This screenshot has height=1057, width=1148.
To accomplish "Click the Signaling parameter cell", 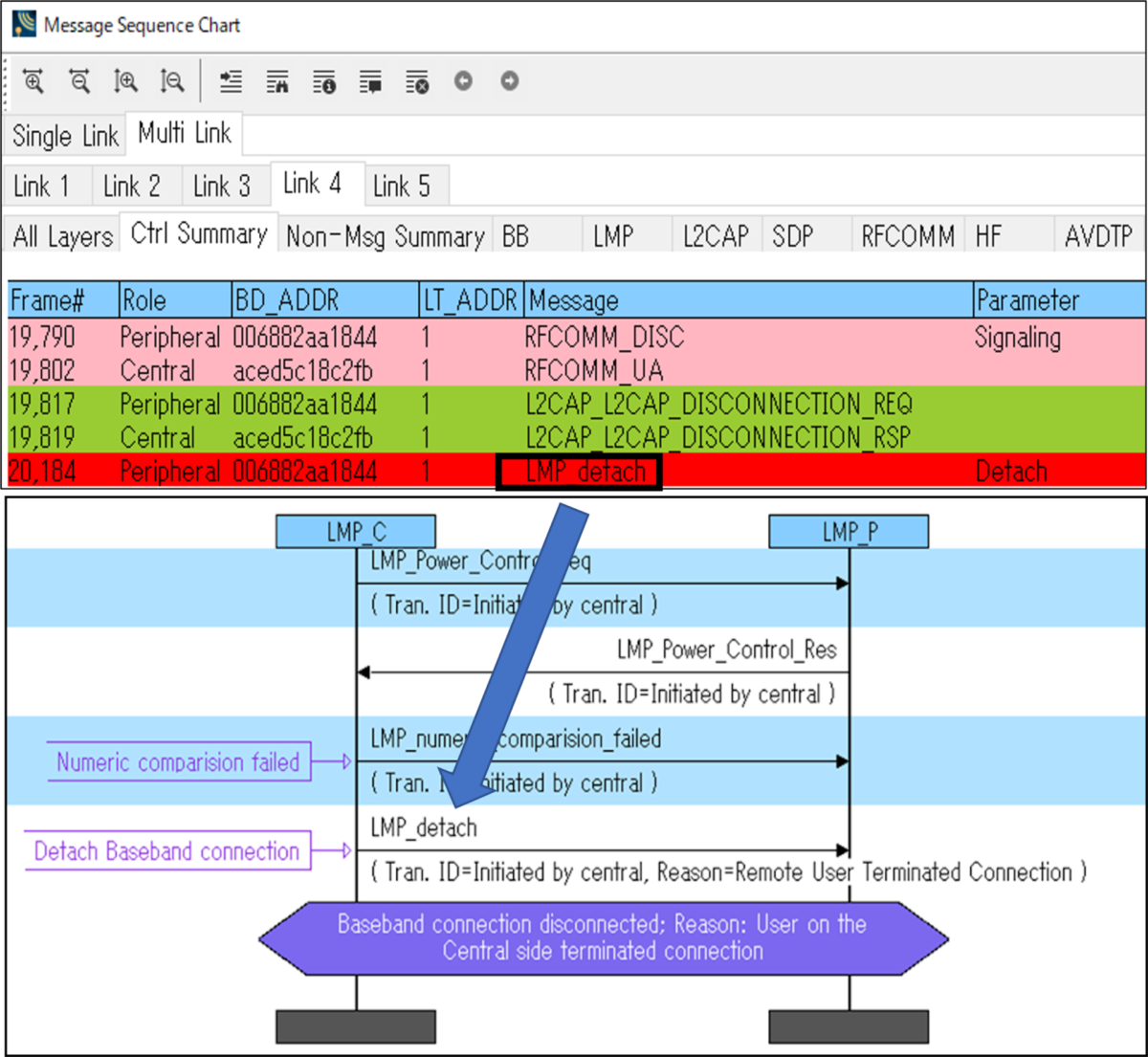I will (x=1018, y=338).
